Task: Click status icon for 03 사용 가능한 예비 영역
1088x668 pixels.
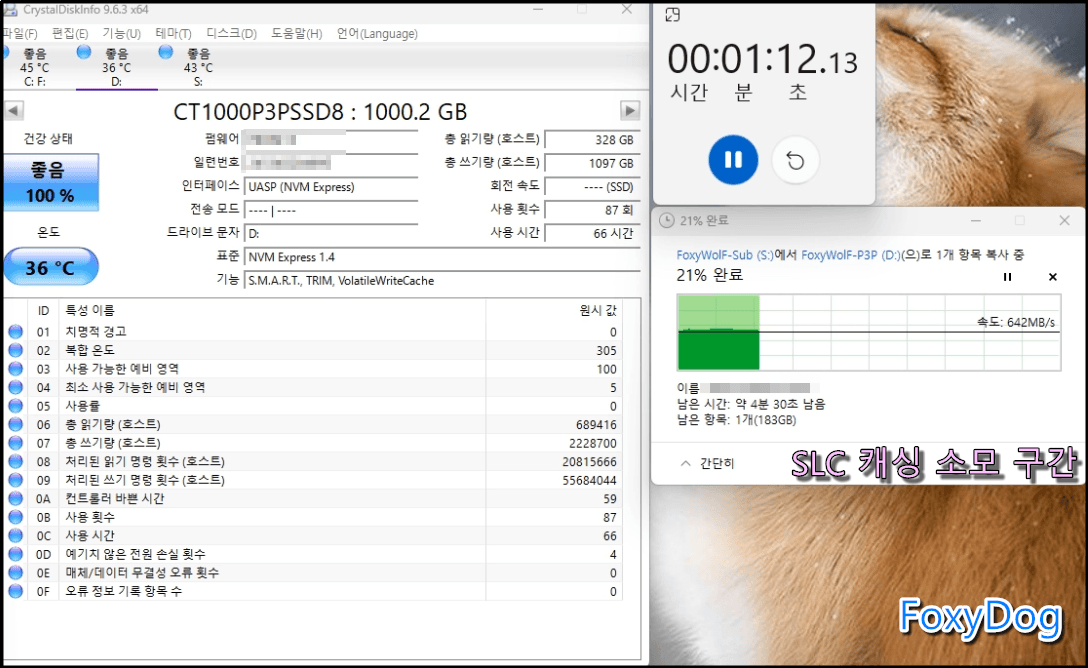Action: click(x=15, y=368)
